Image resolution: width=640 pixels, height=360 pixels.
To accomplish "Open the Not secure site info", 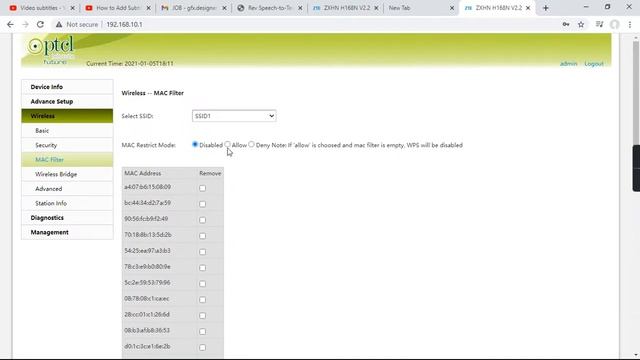I will pos(77,24).
